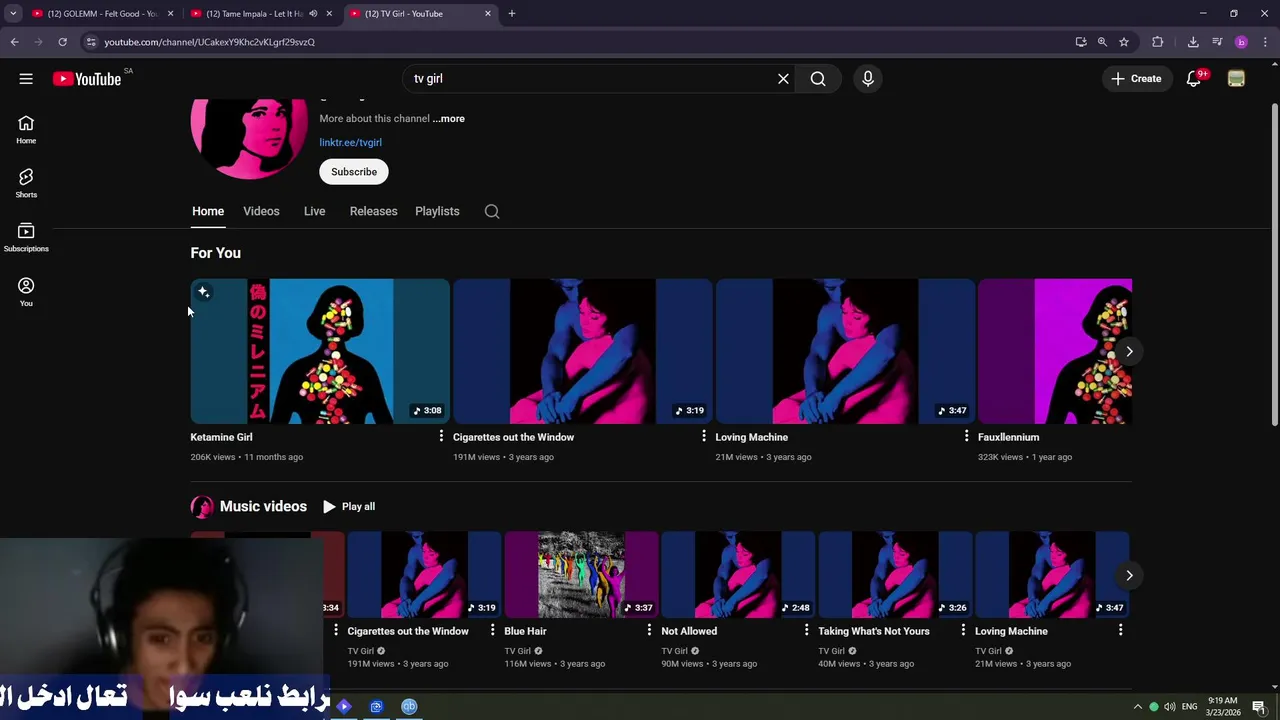Open options for Loving Machine in Music videos

point(1120,631)
